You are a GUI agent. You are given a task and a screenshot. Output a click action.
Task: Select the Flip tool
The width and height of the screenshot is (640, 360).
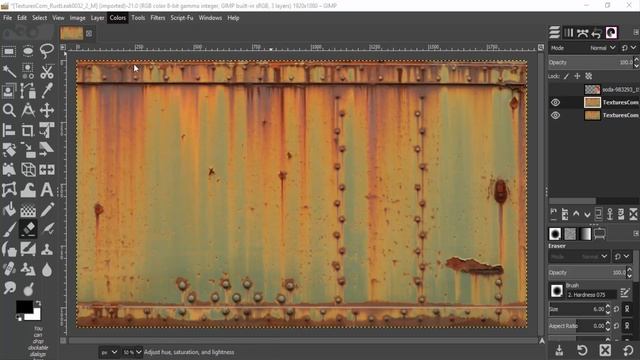tap(47, 170)
